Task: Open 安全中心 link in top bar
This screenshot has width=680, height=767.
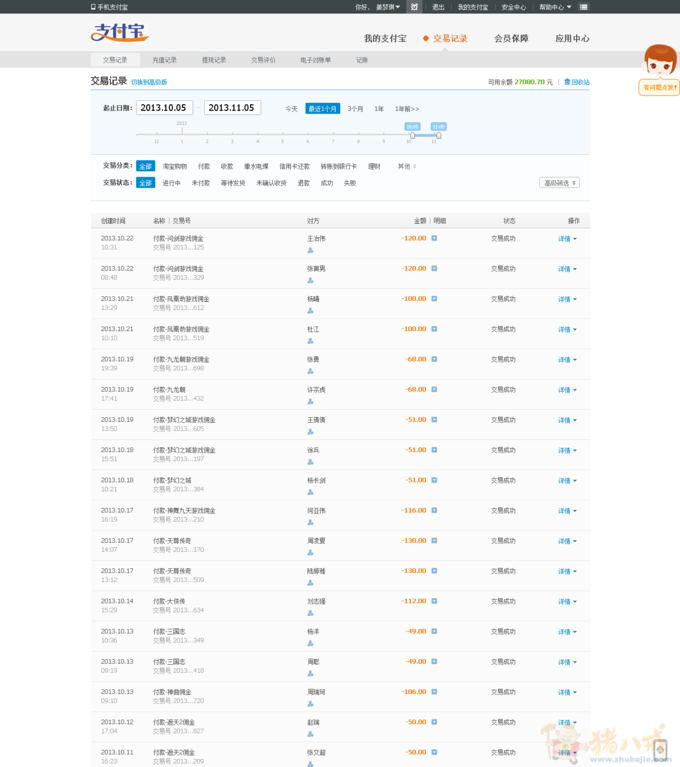Action: coord(514,7)
